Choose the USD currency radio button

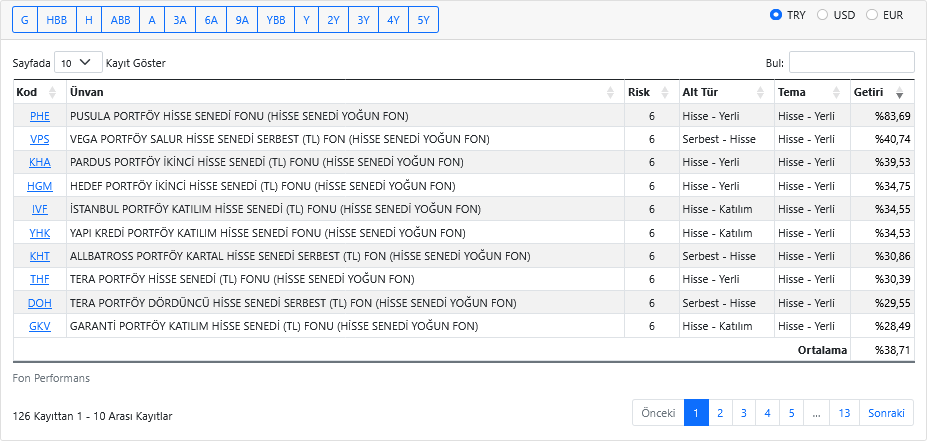click(x=822, y=15)
